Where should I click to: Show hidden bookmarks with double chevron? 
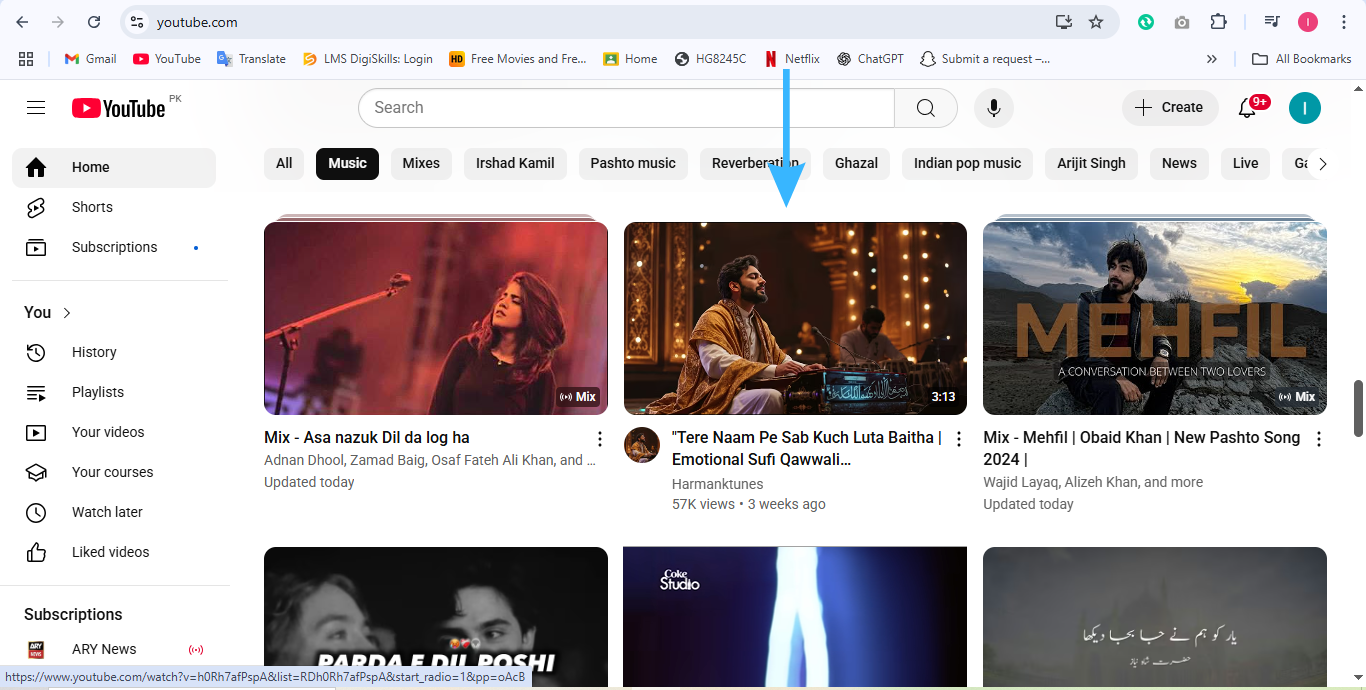pyautogui.click(x=1212, y=59)
